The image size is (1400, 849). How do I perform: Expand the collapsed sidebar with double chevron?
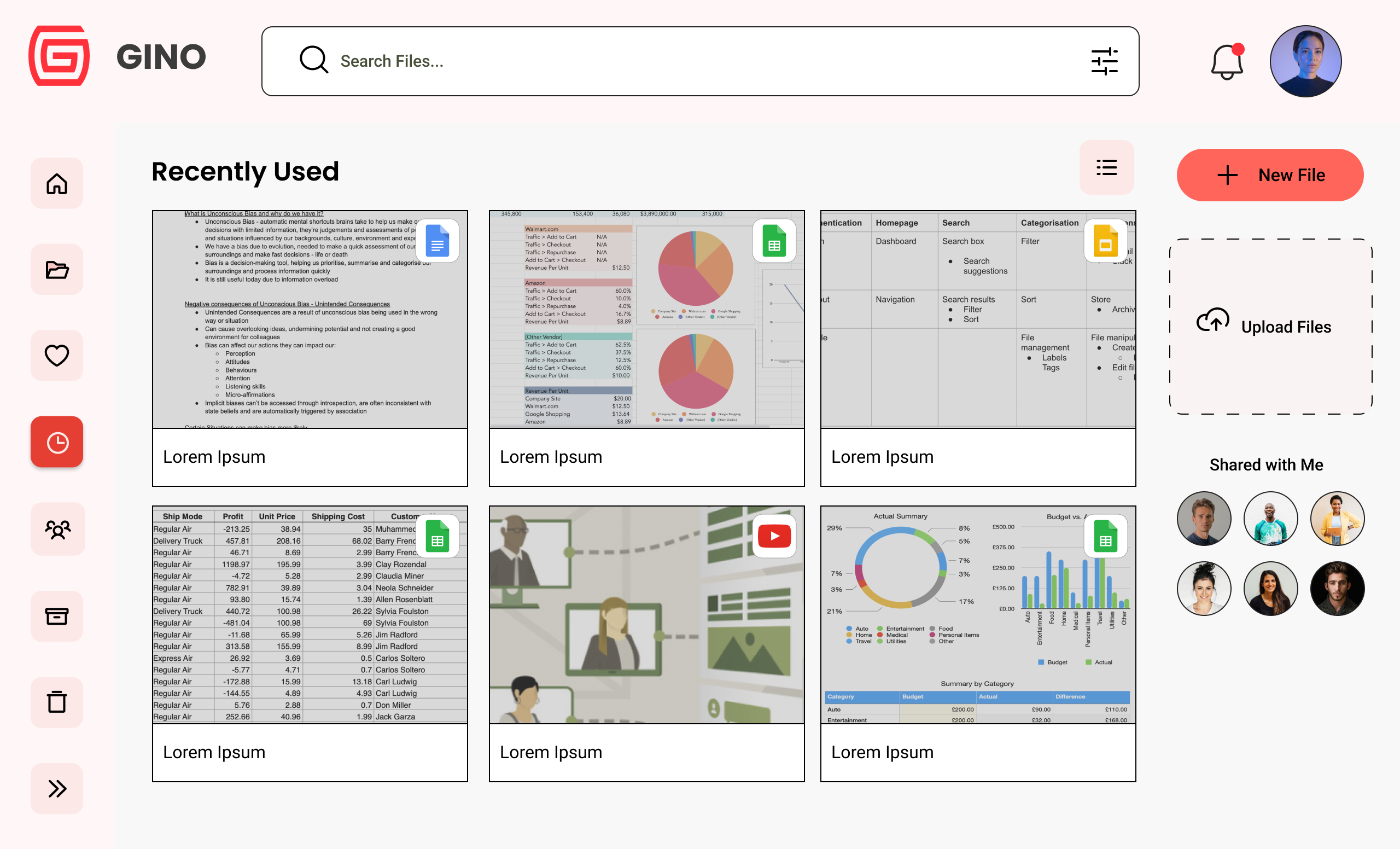click(x=57, y=788)
